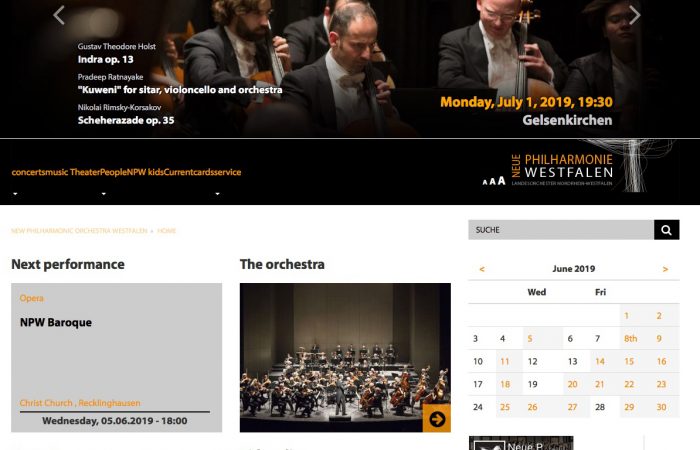Select June 26 in the calendar
Viewport: 700px width, 450px height.
[533, 407]
